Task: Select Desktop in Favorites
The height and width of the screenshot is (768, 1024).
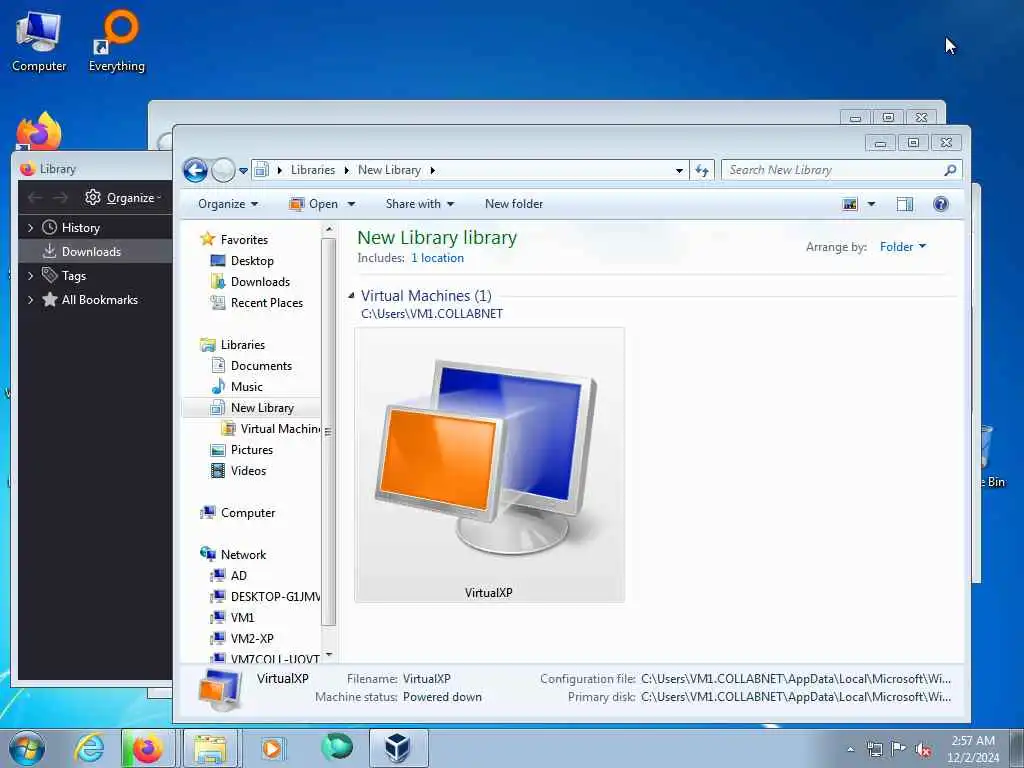Action: click(252, 261)
